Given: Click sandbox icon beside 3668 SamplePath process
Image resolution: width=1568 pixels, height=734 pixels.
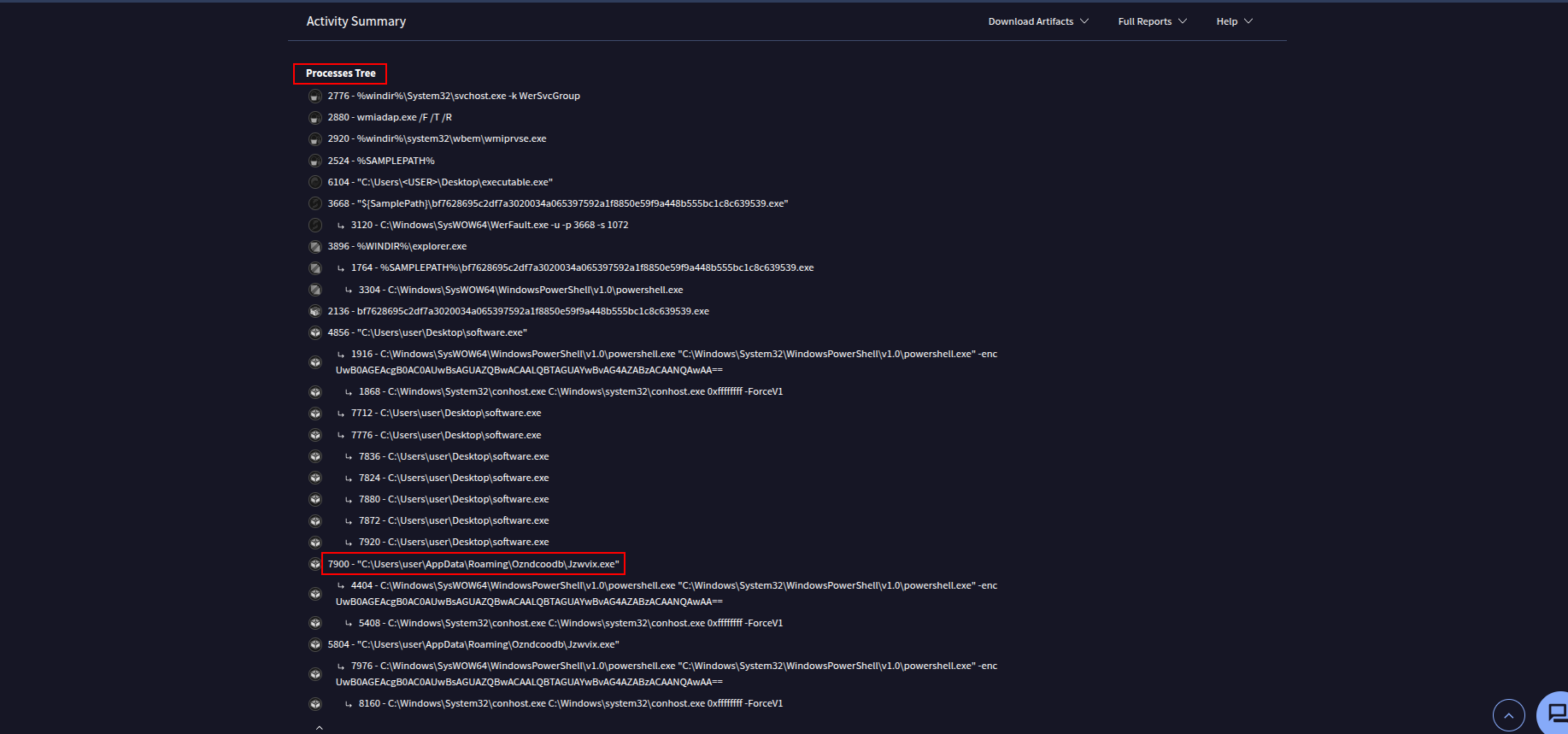Looking at the screenshot, I should coord(315,203).
